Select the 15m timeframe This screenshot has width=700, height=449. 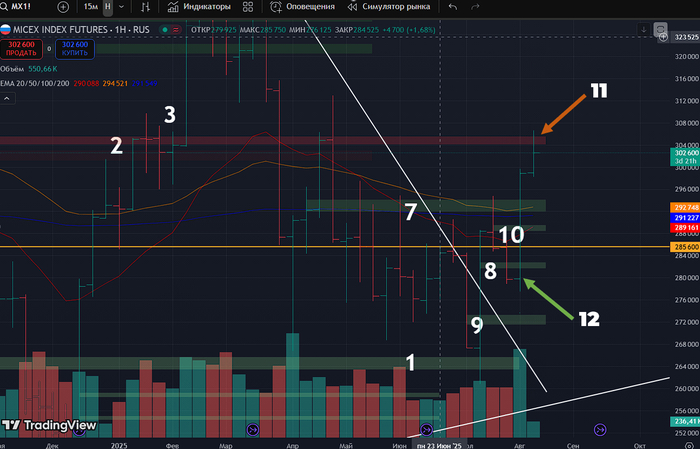pos(92,6)
